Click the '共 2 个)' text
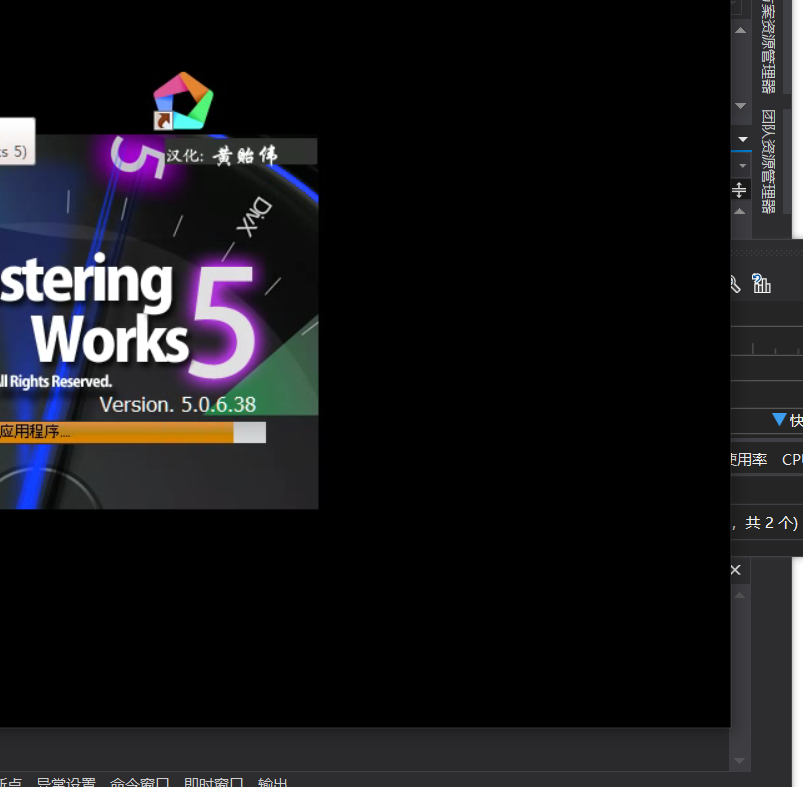803x787 pixels. 771,523
